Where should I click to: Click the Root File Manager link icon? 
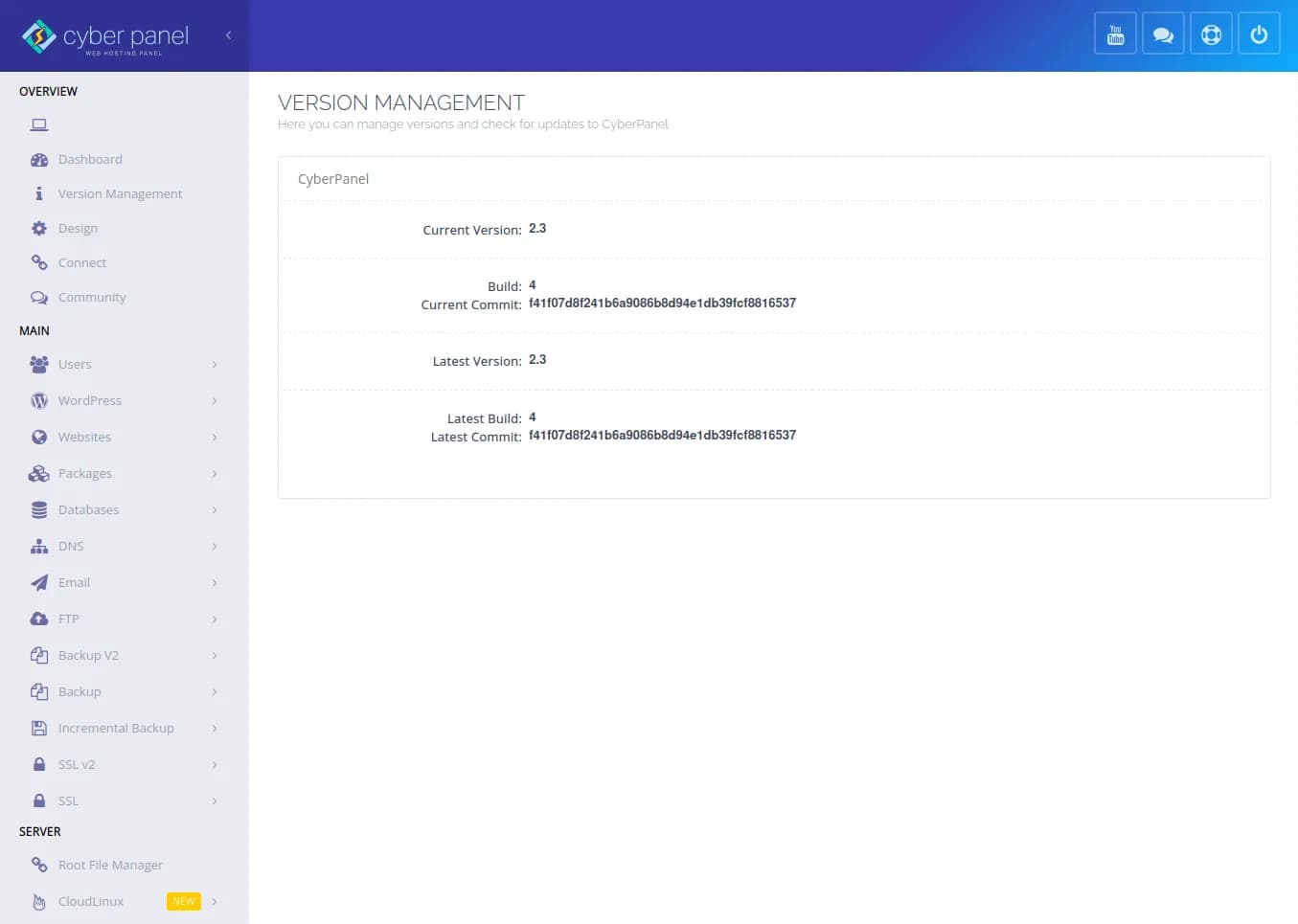39,865
